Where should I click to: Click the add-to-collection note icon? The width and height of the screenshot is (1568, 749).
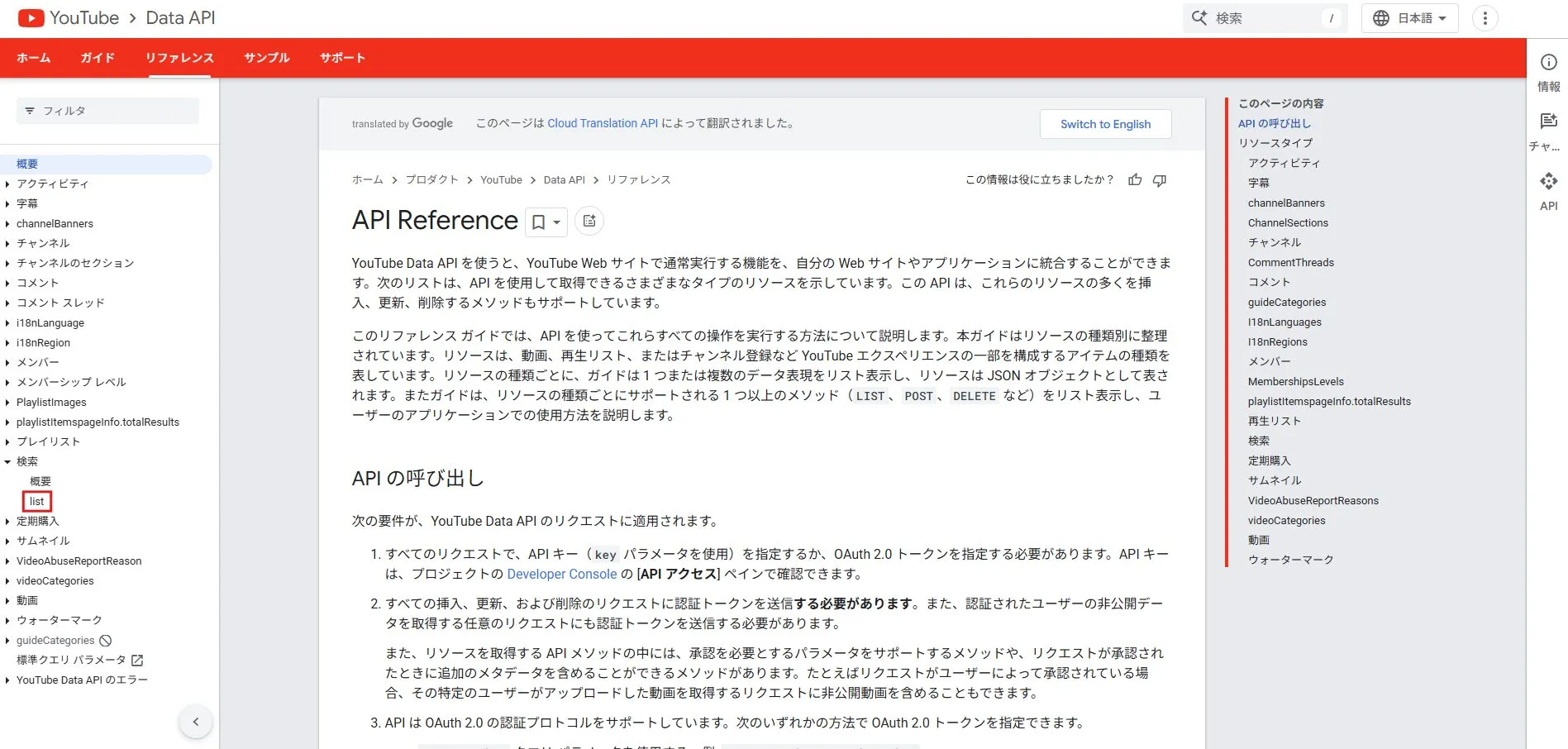click(589, 221)
